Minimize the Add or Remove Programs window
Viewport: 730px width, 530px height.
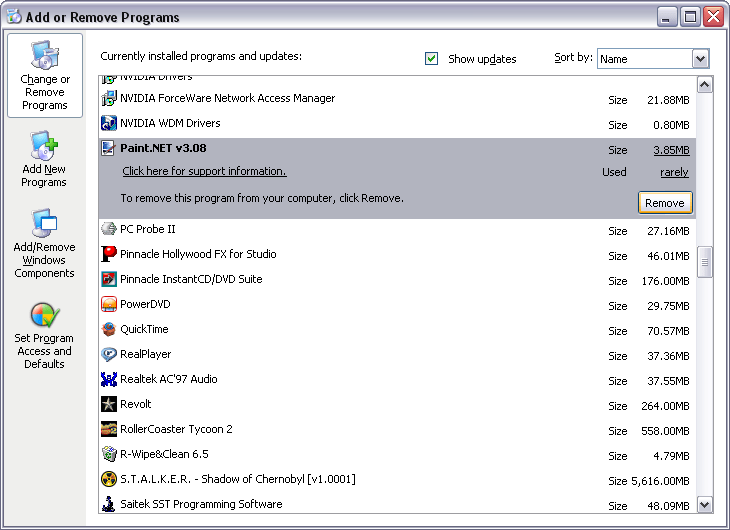pos(667,17)
